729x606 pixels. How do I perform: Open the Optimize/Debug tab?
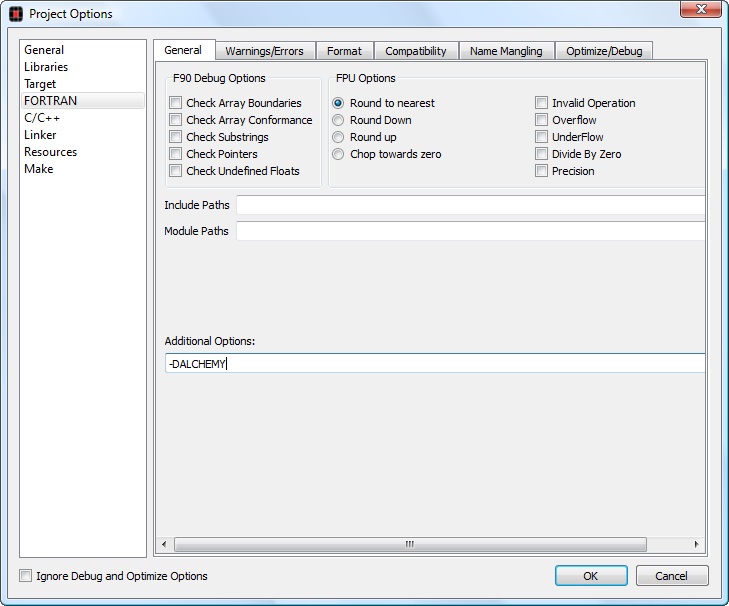tap(604, 51)
